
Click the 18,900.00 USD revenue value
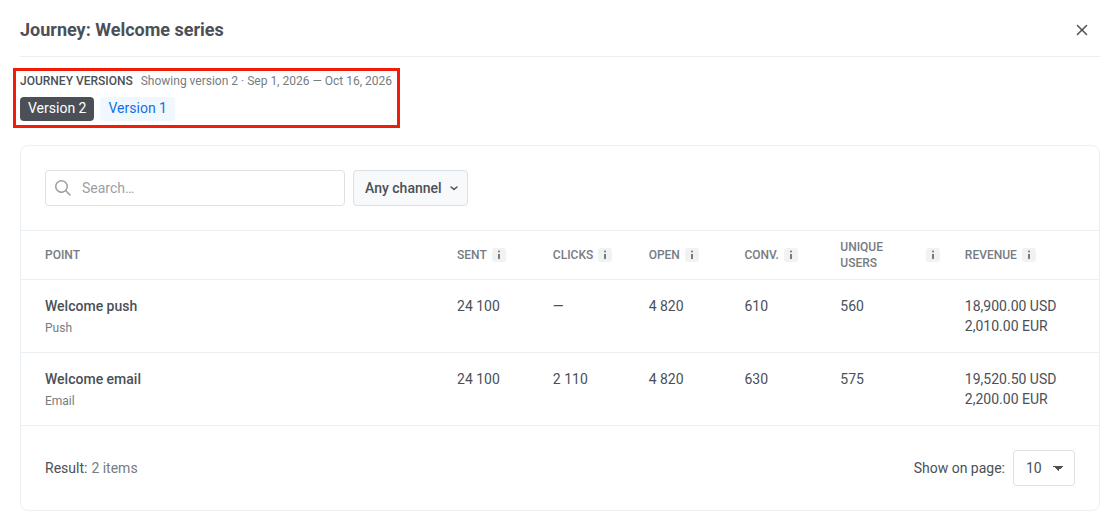click(1011, 306)
